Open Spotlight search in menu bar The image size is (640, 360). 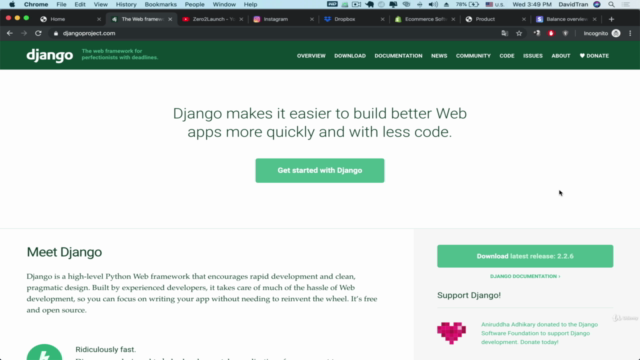(611, 4)
